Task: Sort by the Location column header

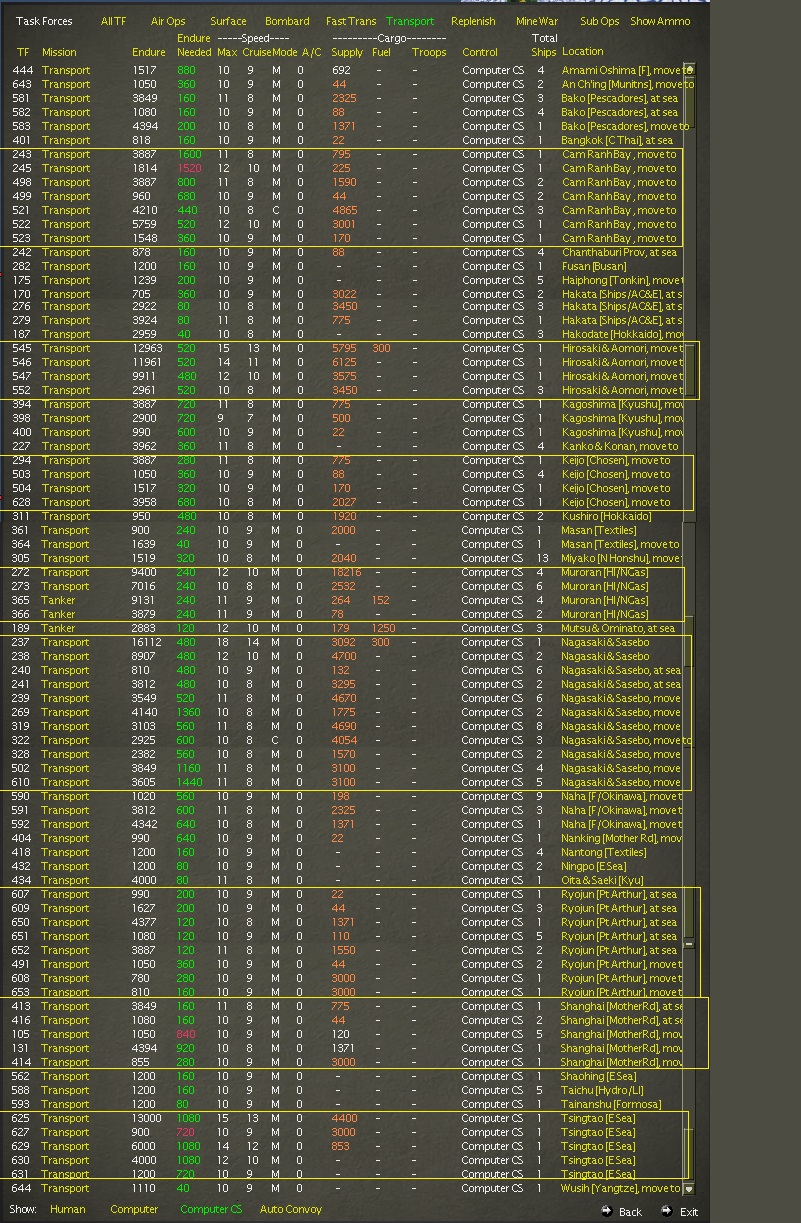Action: 582,51
